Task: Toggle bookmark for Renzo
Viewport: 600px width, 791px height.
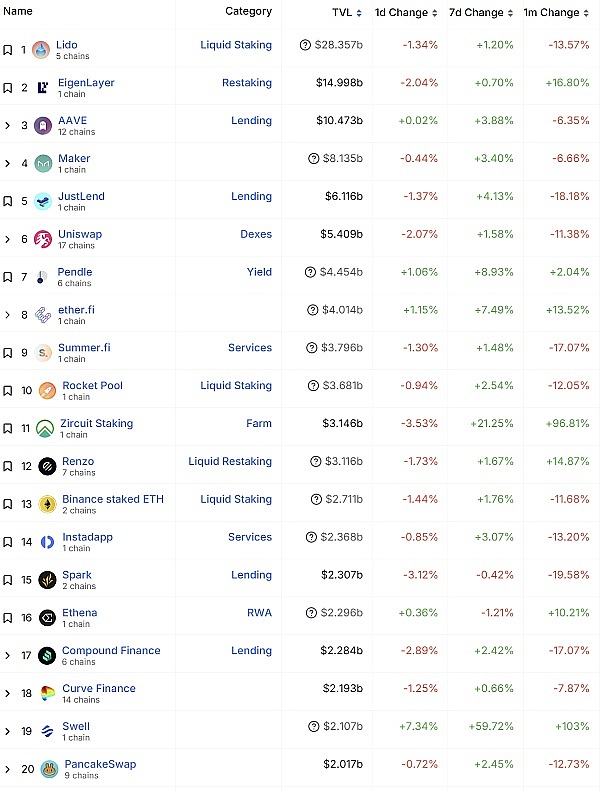Action: (8, 466)
